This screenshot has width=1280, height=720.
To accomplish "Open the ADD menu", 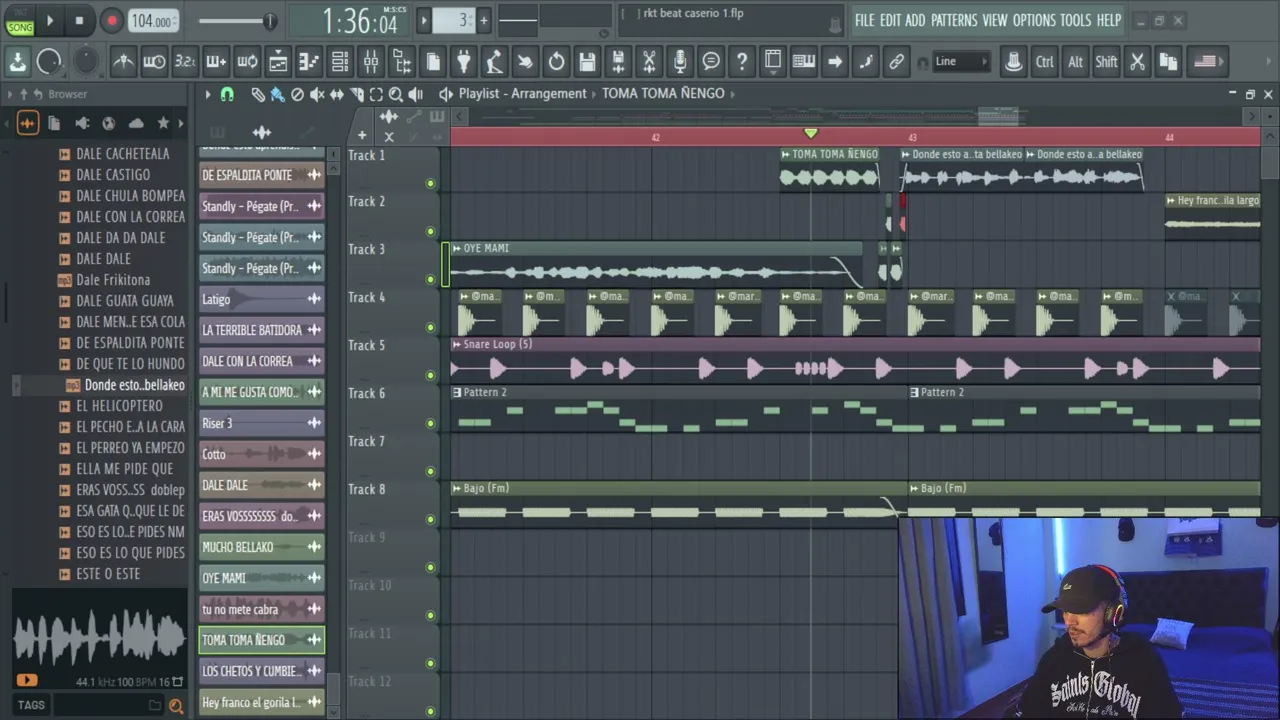I will point(915,21).
